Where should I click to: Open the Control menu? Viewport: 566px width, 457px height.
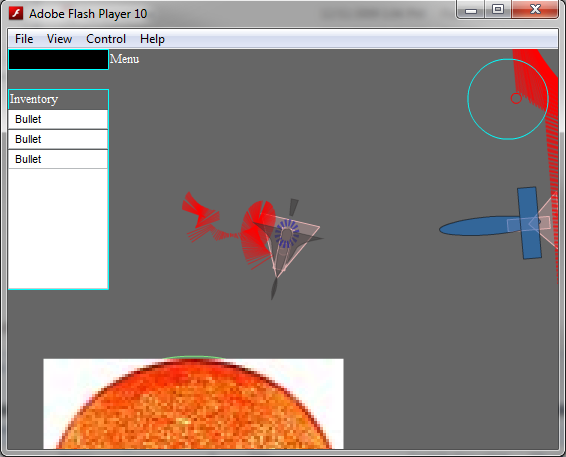pos(106,39)
